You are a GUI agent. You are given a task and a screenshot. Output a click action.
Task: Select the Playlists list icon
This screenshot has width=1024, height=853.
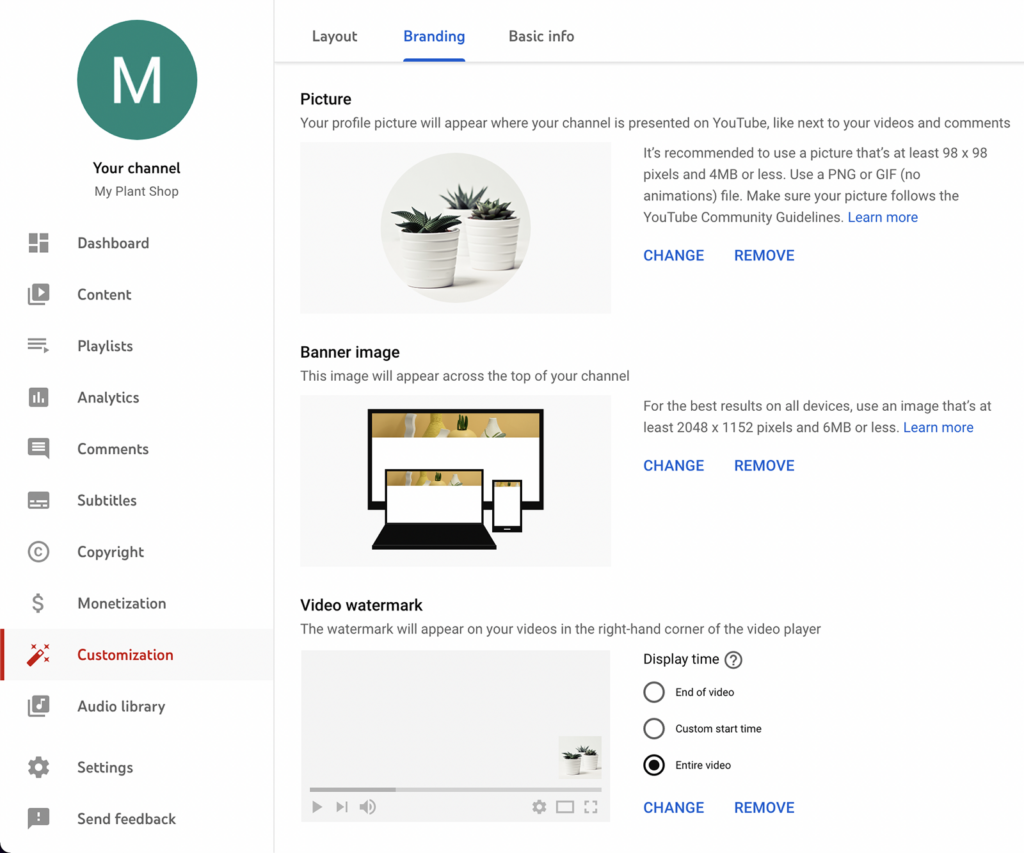point(39,346)
